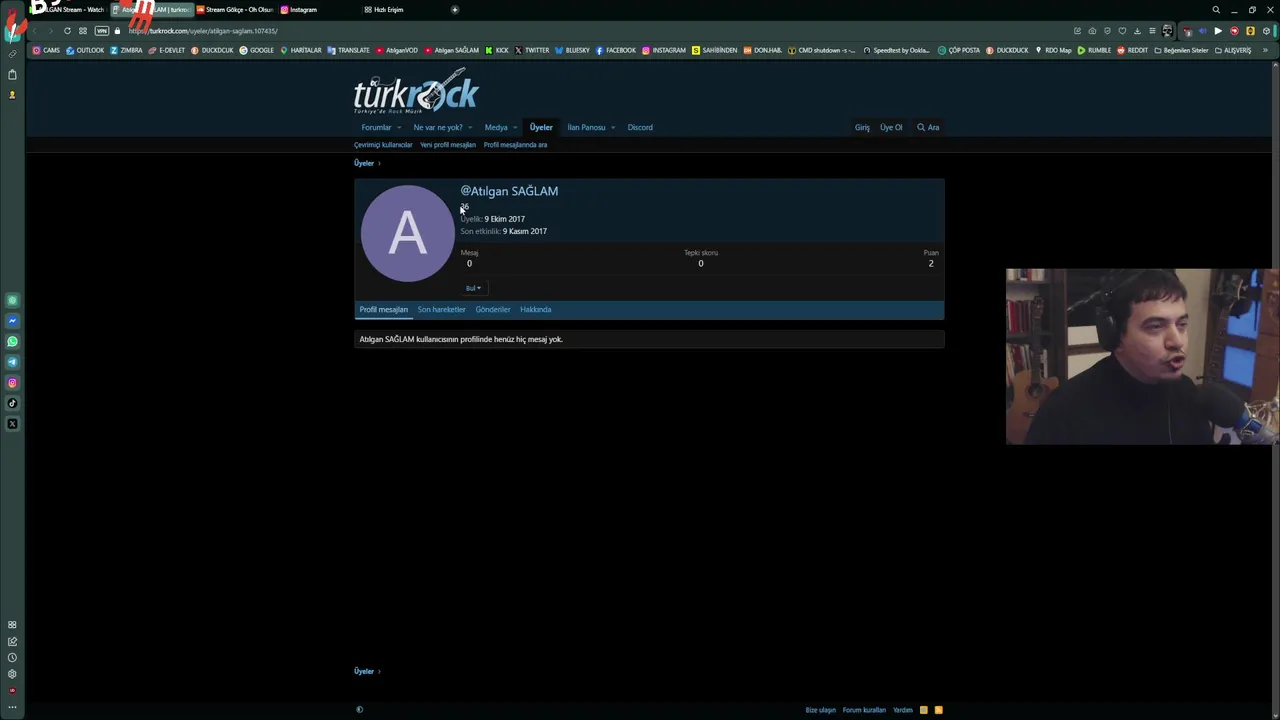Open Yeni profil mesajları sub-link

click(448, 145)
